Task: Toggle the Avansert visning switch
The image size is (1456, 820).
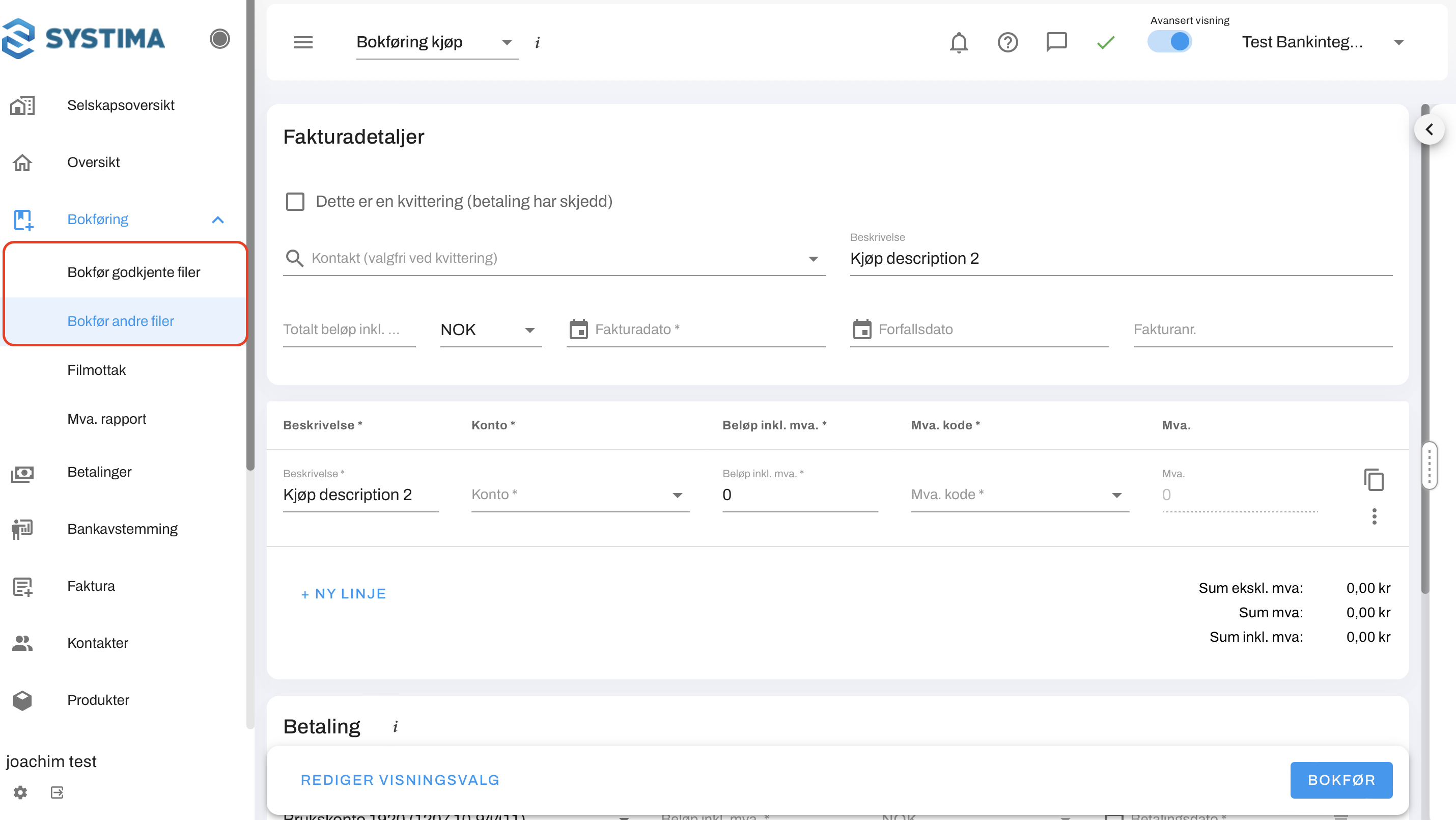Action: coord(1170,42)
